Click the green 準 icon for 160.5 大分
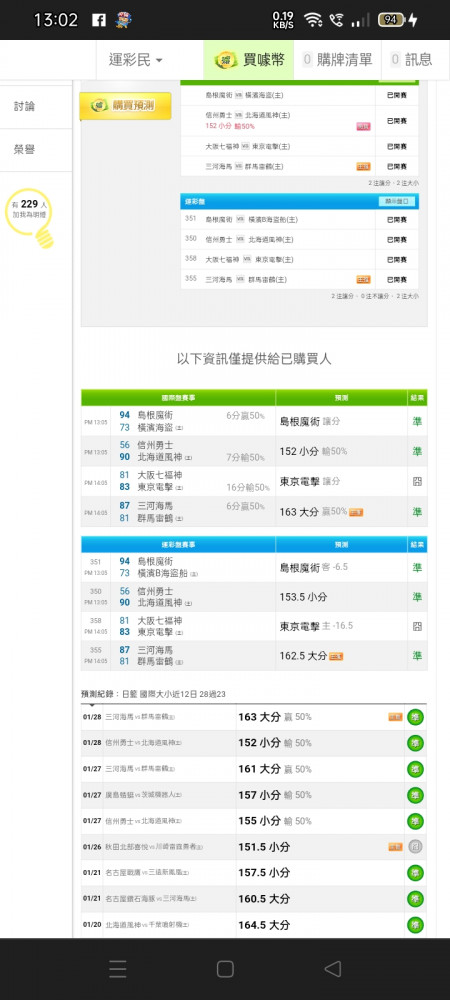450x1000 pixels. [x=416, y=899]
